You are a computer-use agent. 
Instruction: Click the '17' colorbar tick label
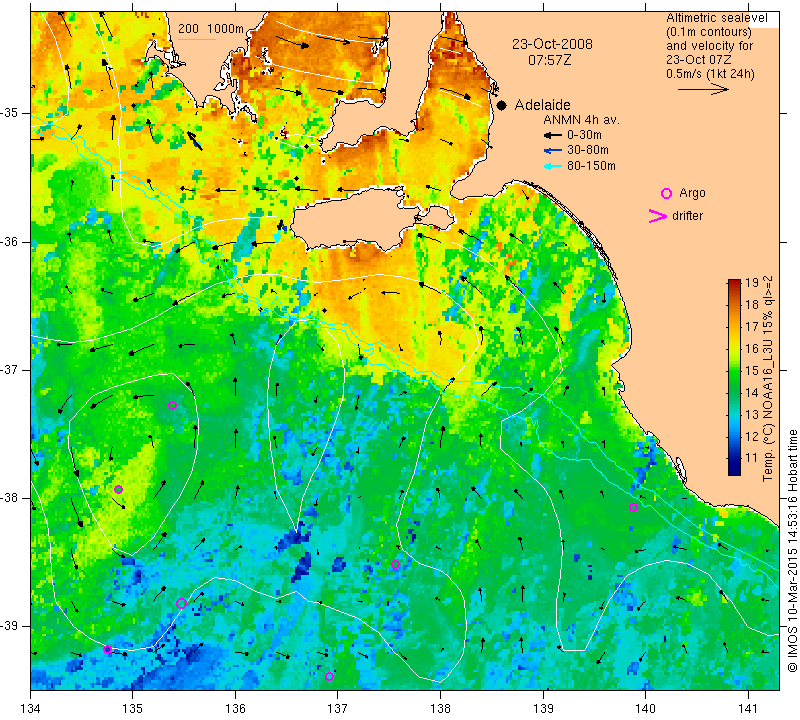[x=752, y=327]
